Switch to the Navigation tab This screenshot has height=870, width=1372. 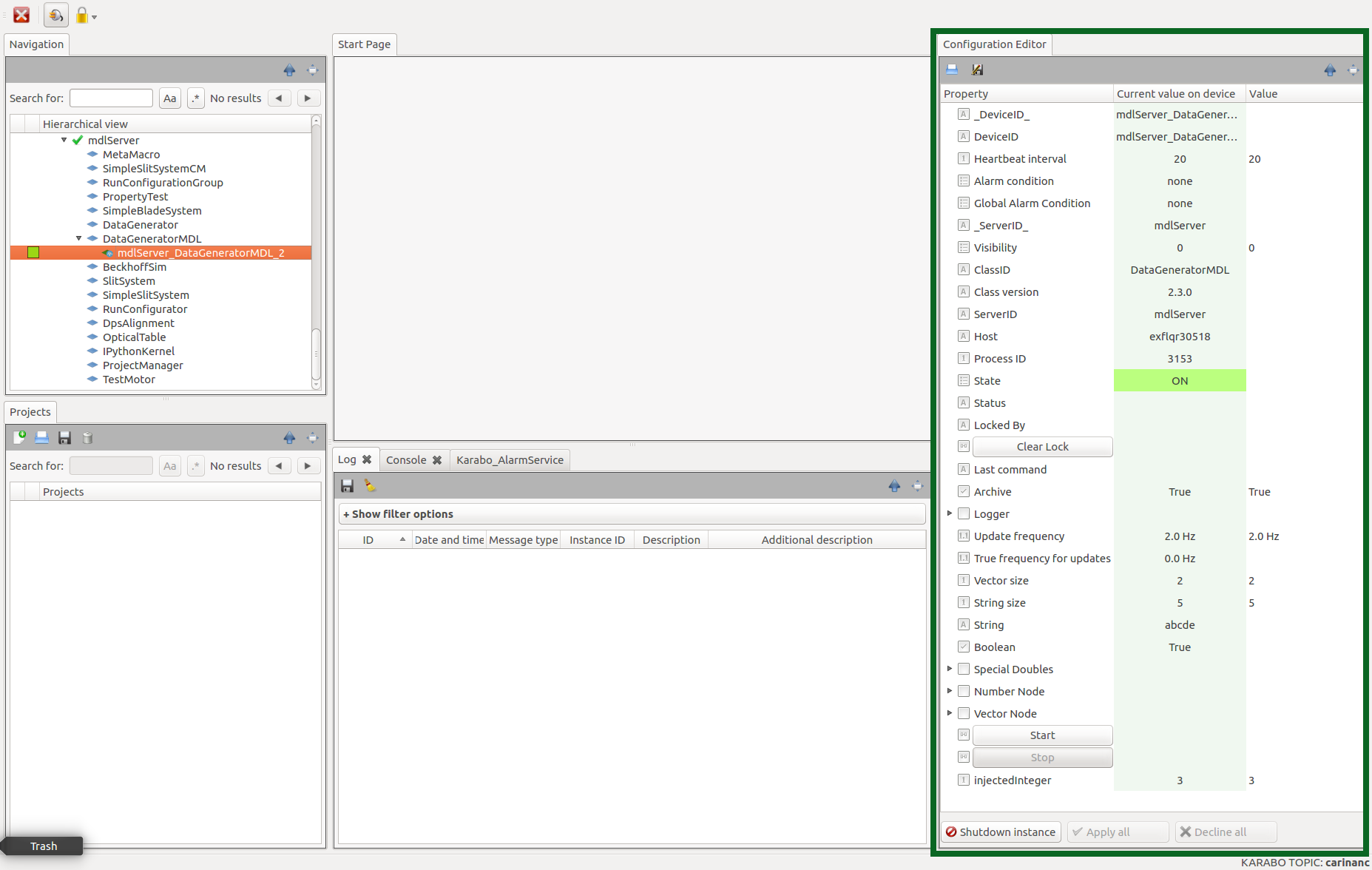point(37,44)
